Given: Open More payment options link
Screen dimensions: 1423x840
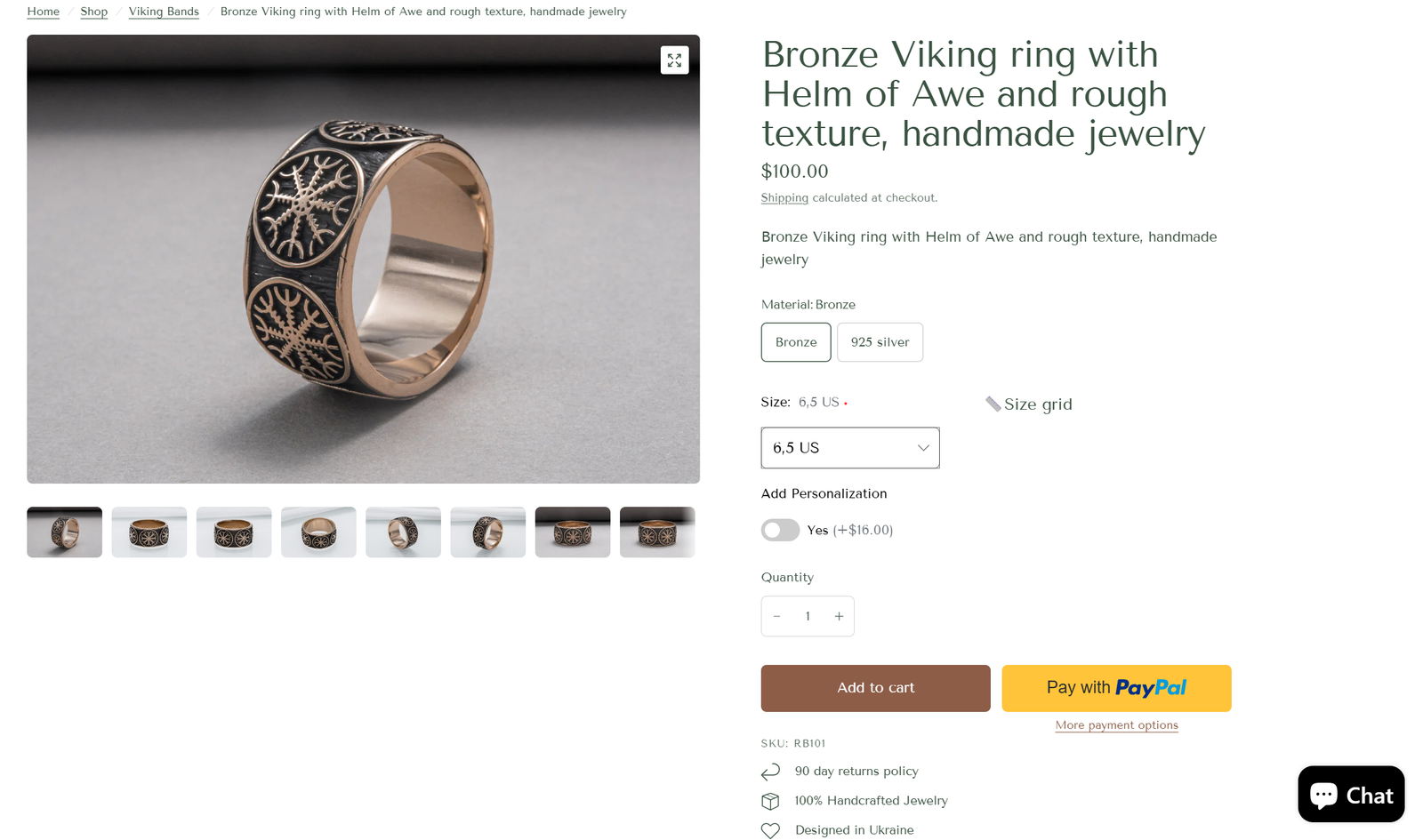Looking at the screenshot, I should (1116, 725).
